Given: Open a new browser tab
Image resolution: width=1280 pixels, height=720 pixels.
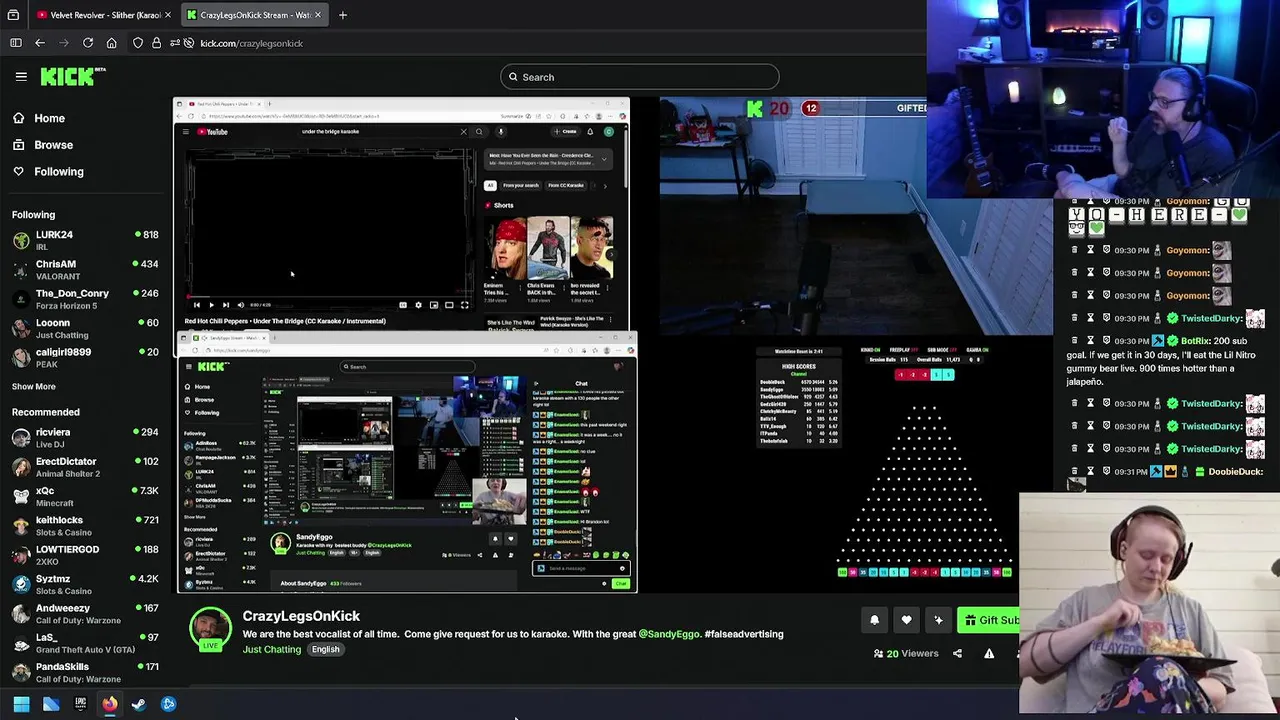Looking at the screenshot, I should [x=342, y=15].
